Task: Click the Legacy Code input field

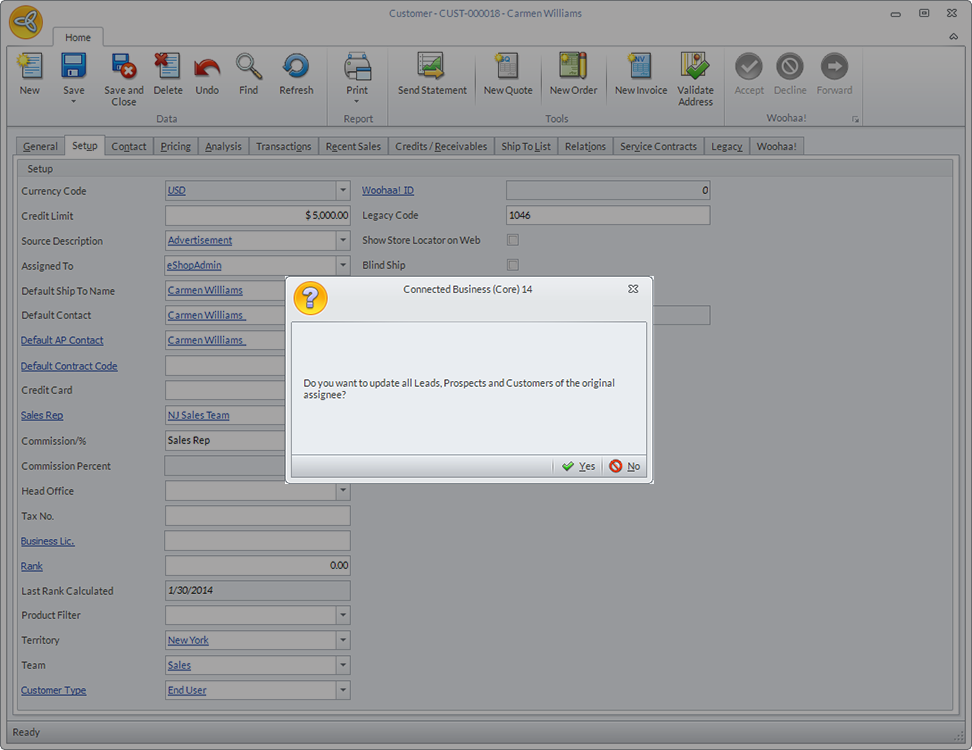Action: tap(608, 215)
